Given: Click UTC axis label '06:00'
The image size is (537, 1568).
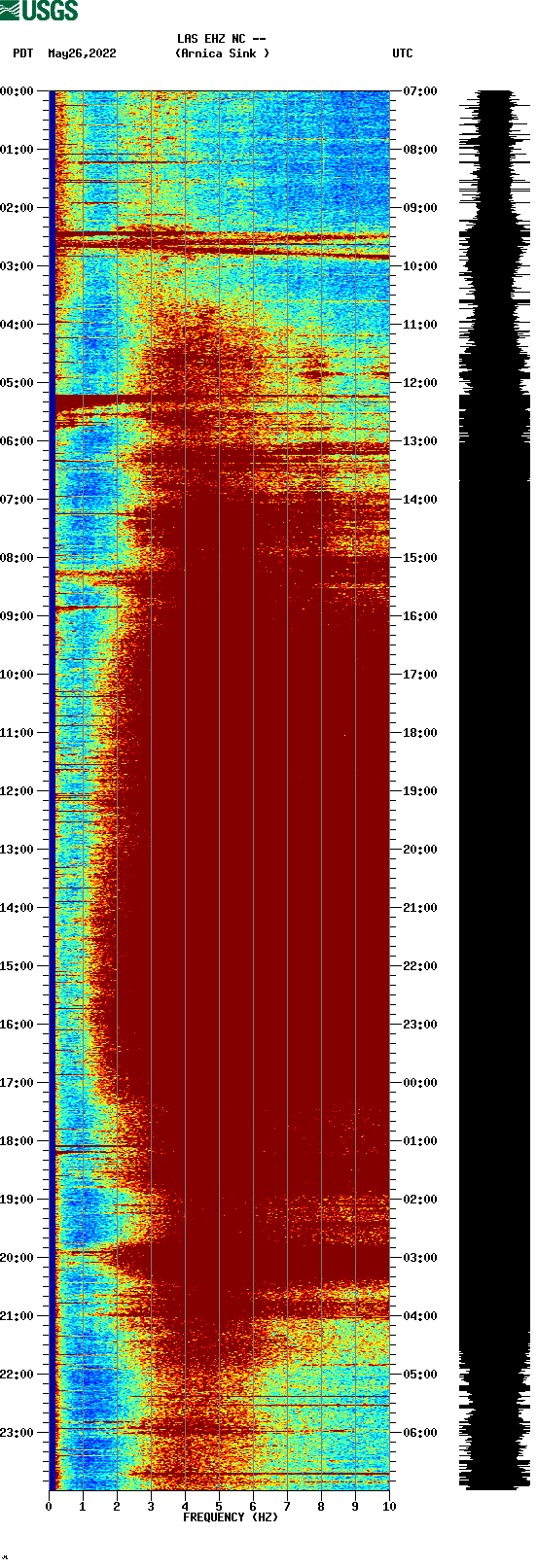Looking at the screenshot, I should tap(420, 1433).
